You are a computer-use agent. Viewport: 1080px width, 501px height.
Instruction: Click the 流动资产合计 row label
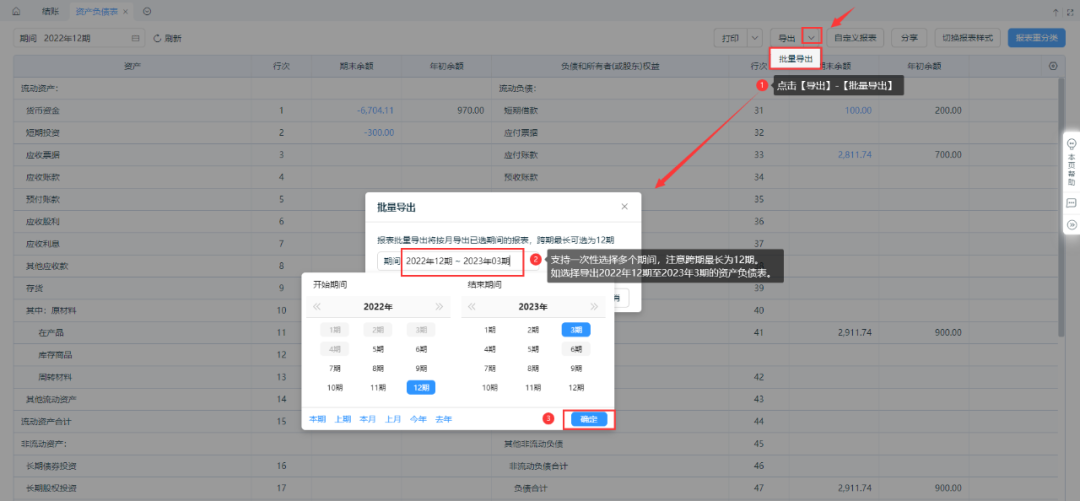(47, 420)
